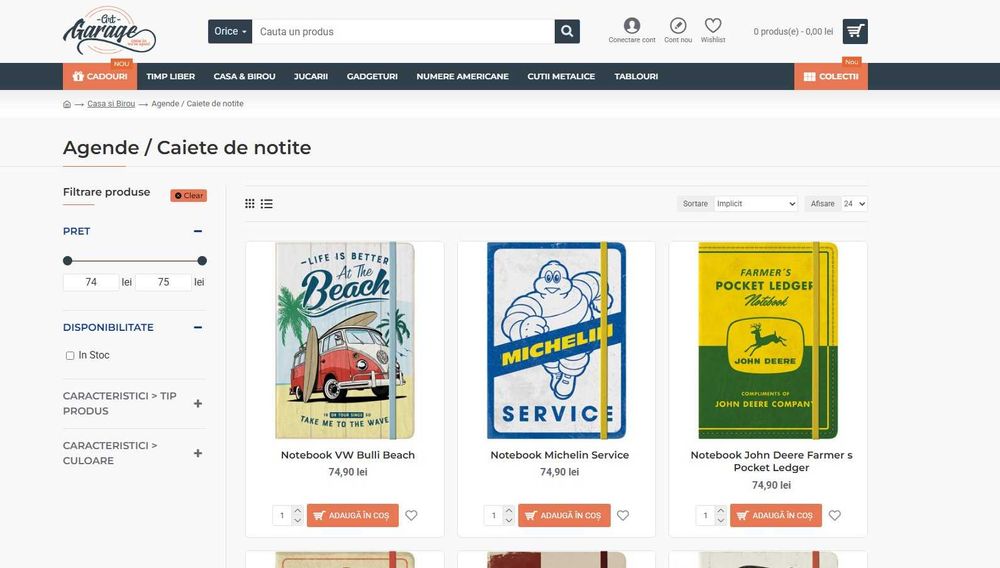The height and width of the screenshot is (568, 1000).
Task: Focus the Cauta un produs search field
Action: [404, 31]
